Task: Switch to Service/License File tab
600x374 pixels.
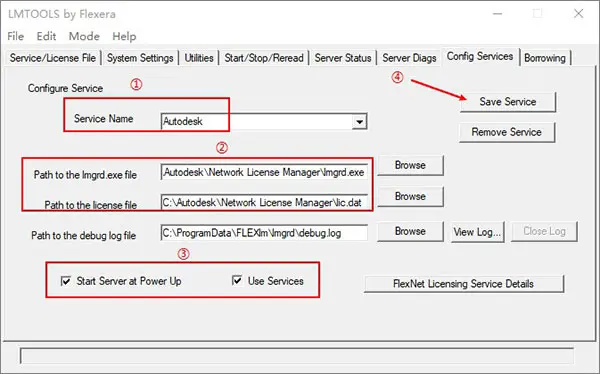Action: 53,58
